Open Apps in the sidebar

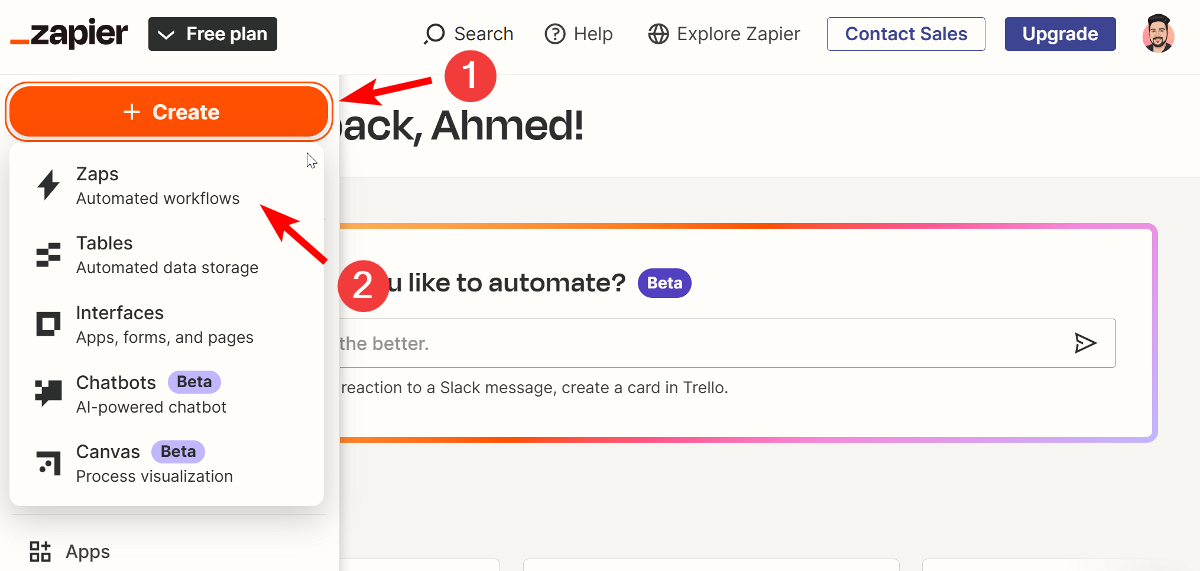tap(87, 551)
